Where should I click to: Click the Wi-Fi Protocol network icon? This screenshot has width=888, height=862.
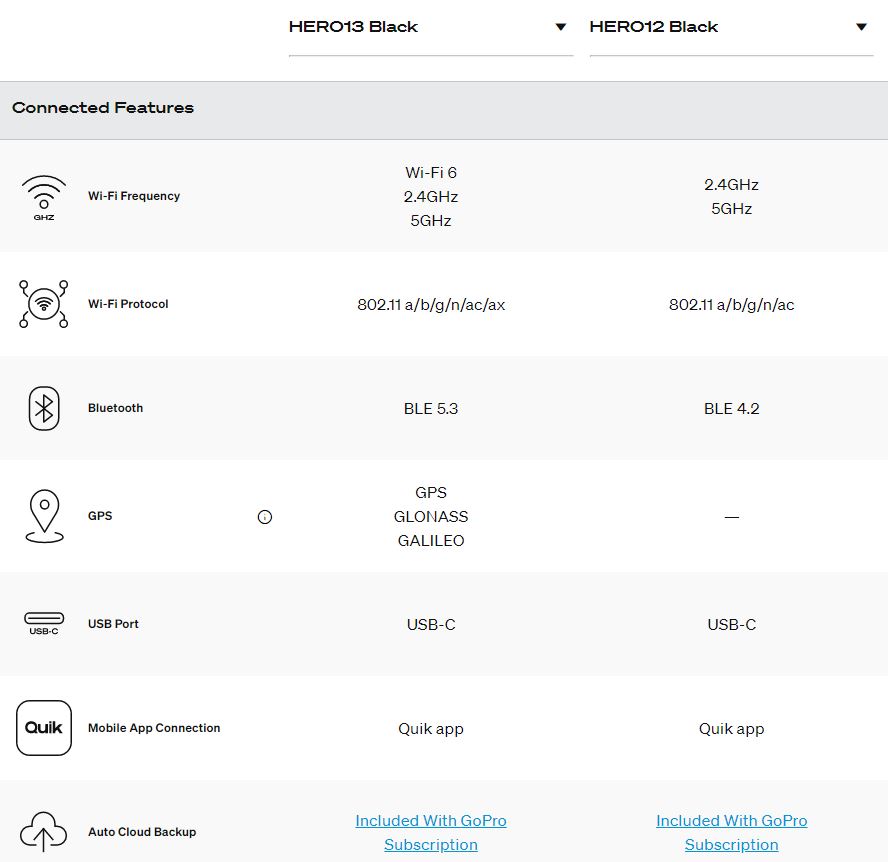[44, 304]
